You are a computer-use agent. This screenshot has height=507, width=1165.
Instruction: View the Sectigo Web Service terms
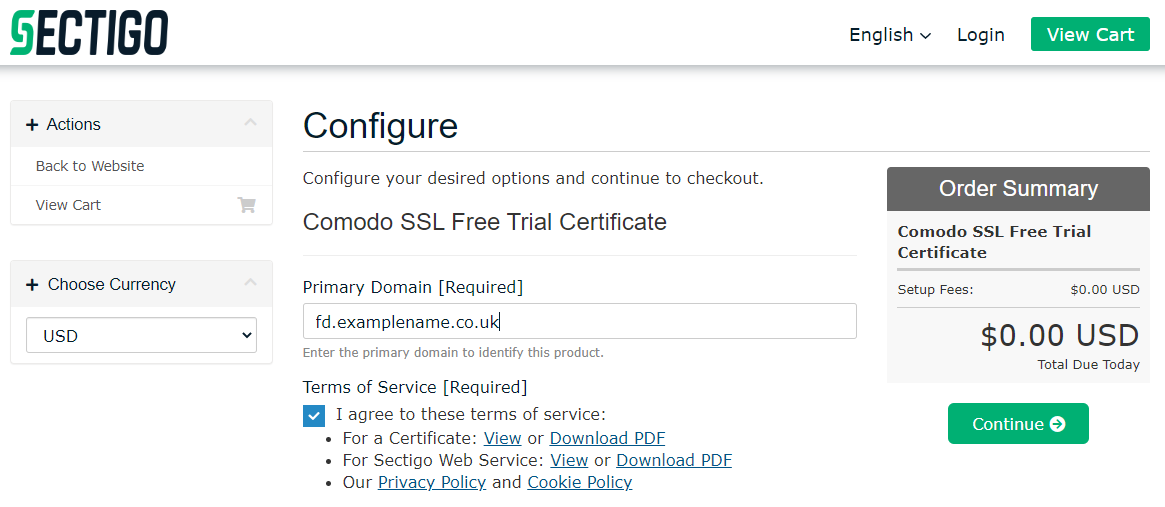pyautogui.click(x=569, y=460)
